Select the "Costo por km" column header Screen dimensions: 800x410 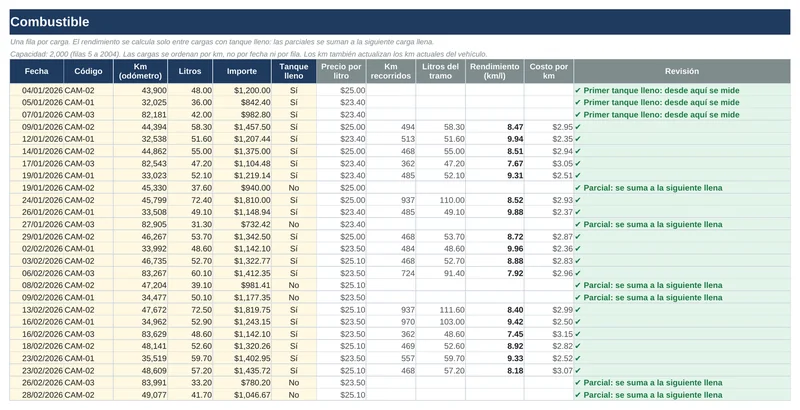pyautogui.click(x=548, y=71)
